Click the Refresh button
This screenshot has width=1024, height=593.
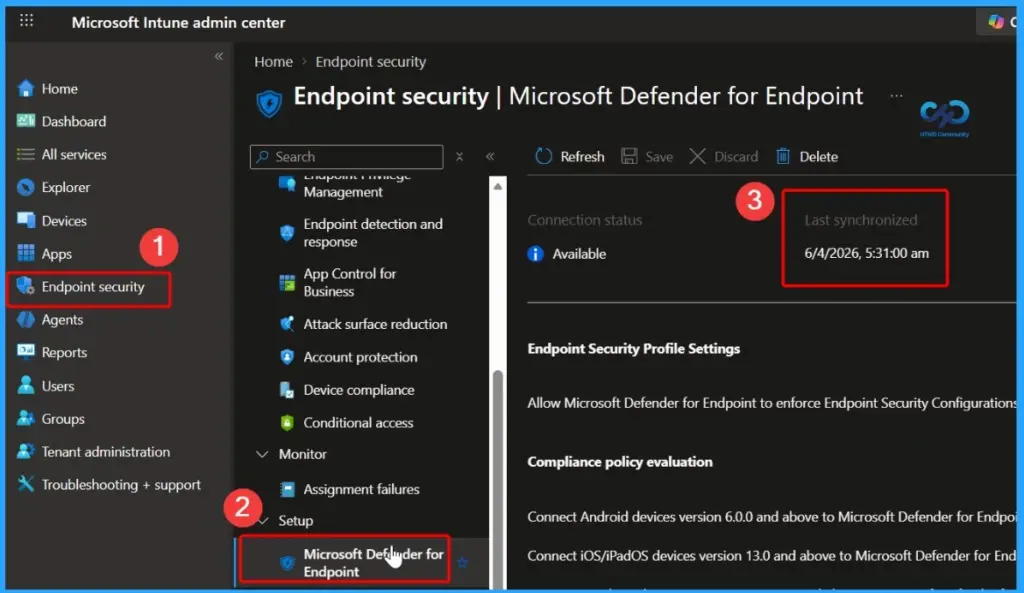click(568, 156)
